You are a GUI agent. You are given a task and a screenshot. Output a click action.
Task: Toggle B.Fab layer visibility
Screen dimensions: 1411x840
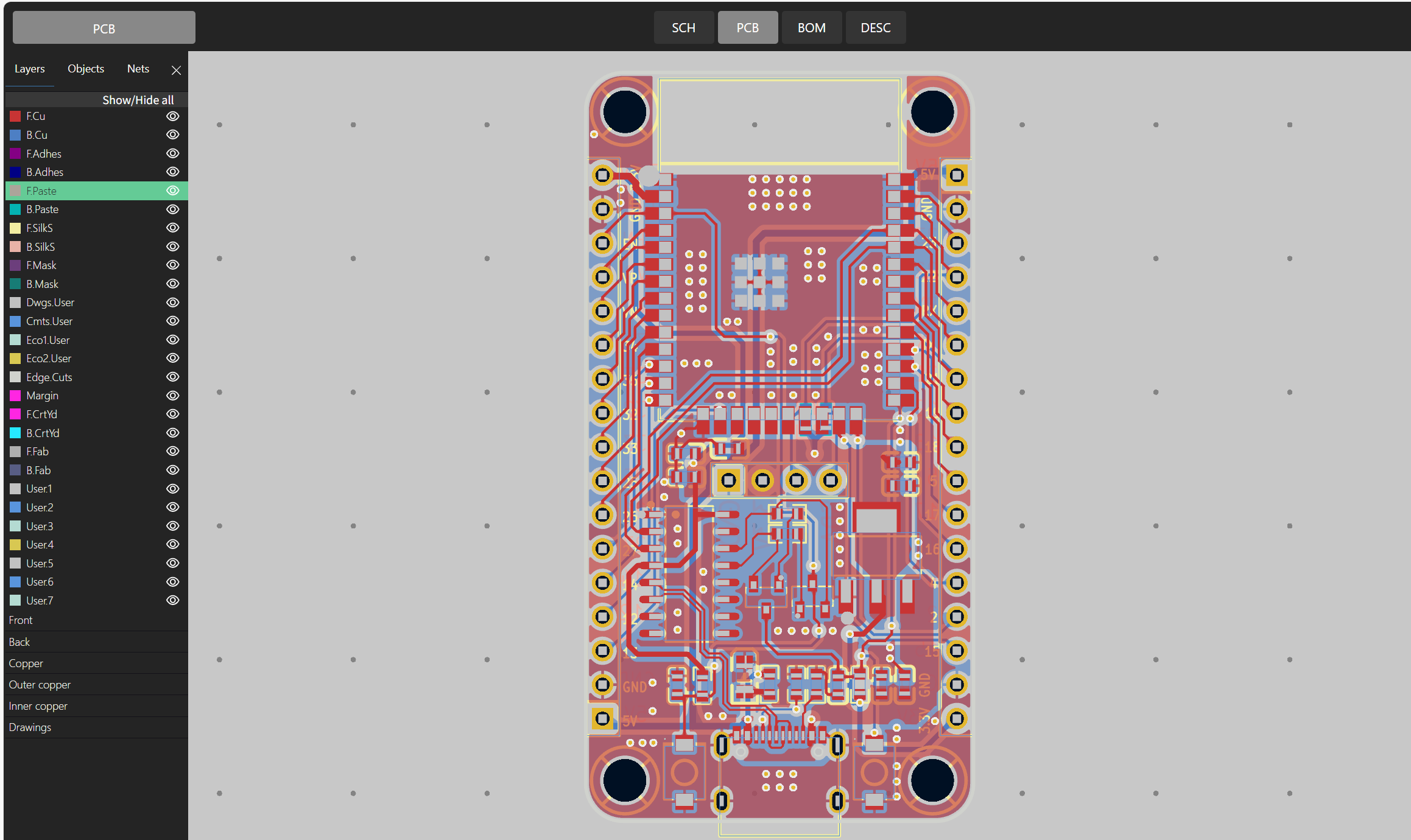(x=173, y=470)
